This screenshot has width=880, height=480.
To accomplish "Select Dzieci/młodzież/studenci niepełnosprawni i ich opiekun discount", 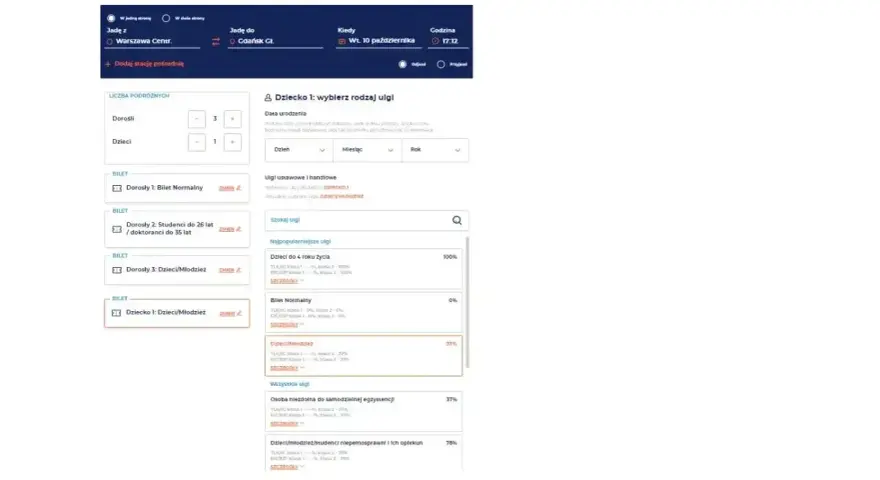I will pyautogui.click(x=364, y=454).
